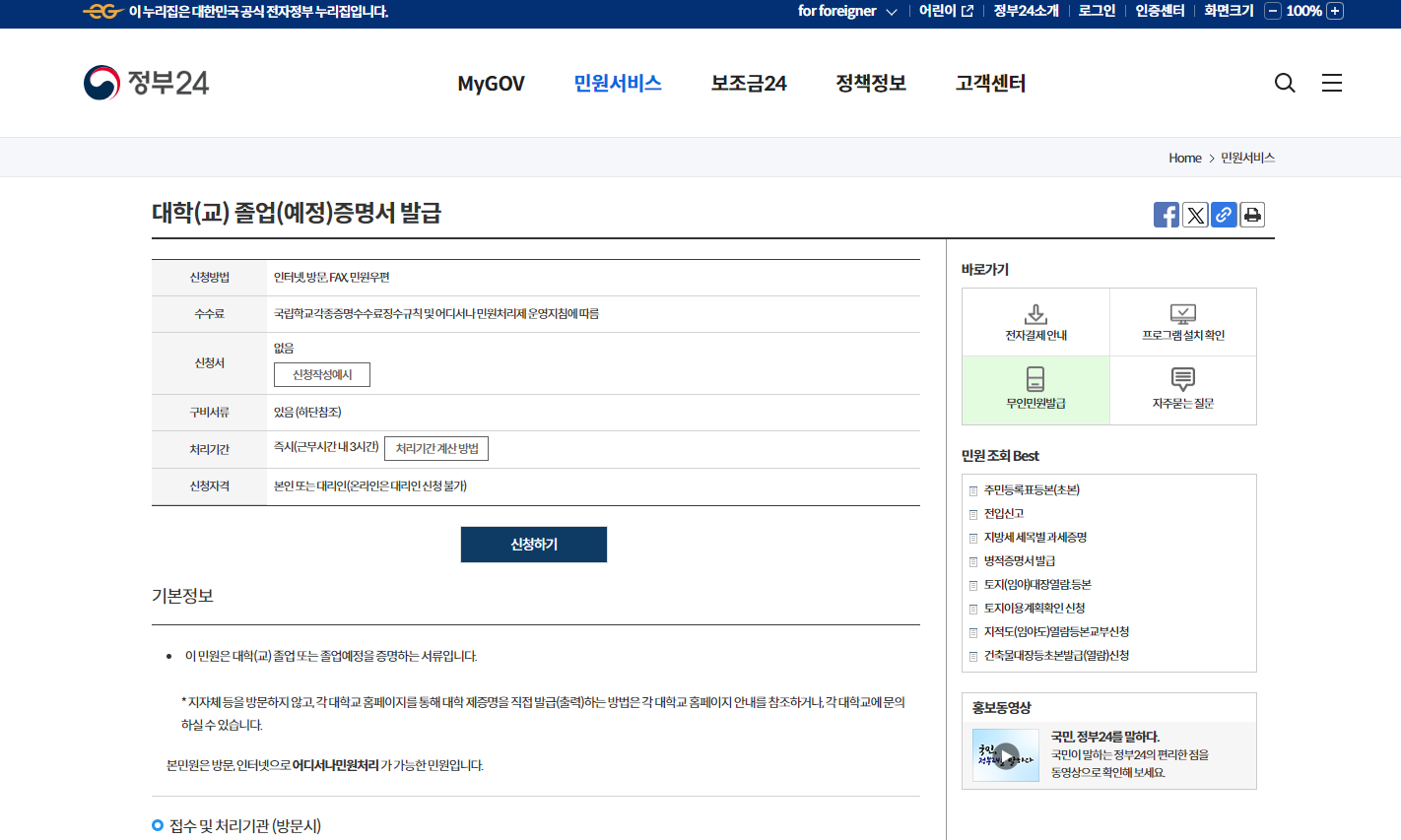Copy the page link
Image resolution: width=1401 pixels, height=840 pixels.
pos(1224,214)
